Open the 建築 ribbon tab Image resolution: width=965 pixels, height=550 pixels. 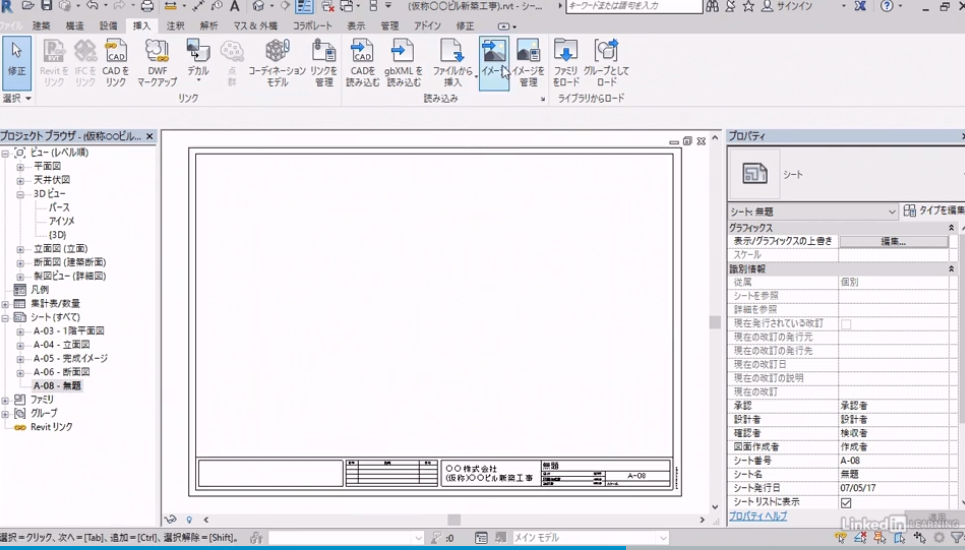tap(41, 25)
